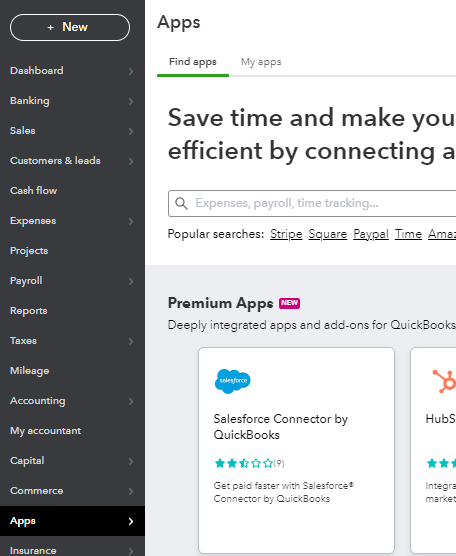Screen dimensions: 456x556
Task: Expand the Taxes submenu chevron
Action: pos(131,341)
